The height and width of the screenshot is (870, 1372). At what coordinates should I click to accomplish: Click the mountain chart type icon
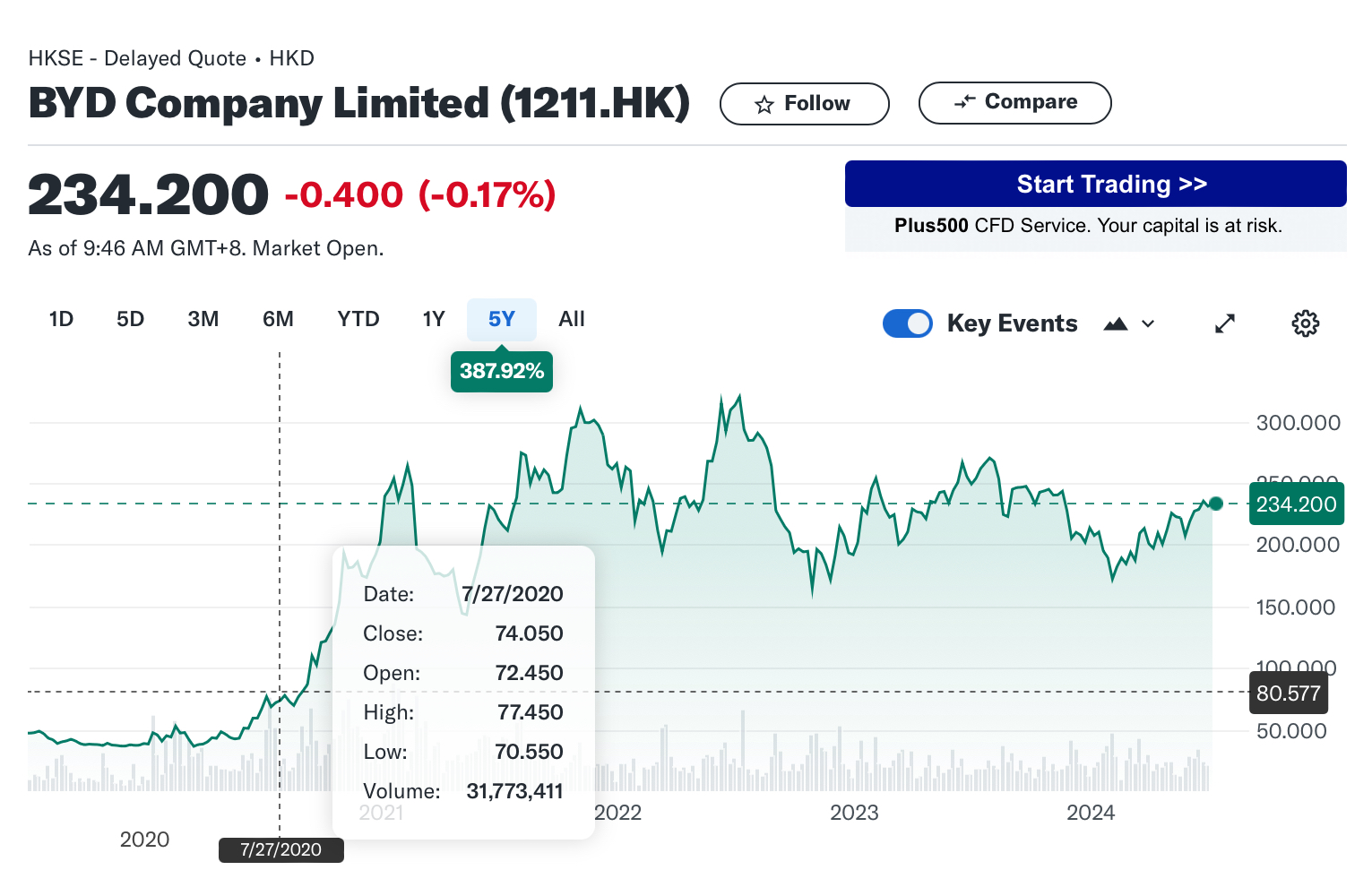(1115, 324)
